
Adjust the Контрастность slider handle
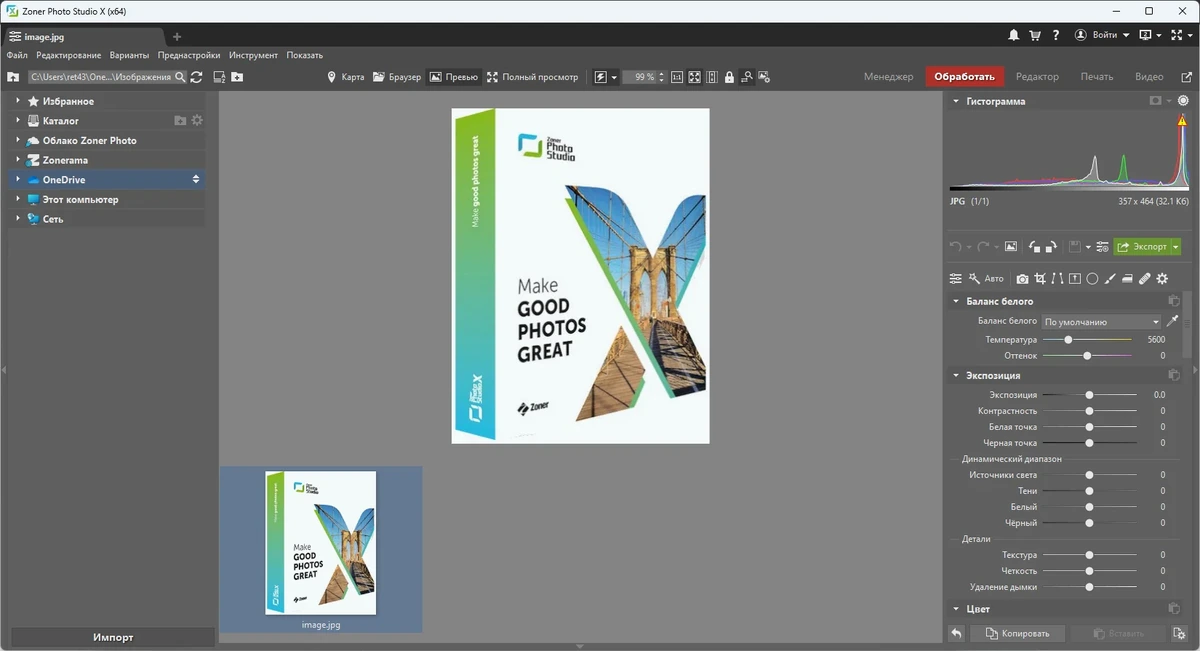point(1090,411)
